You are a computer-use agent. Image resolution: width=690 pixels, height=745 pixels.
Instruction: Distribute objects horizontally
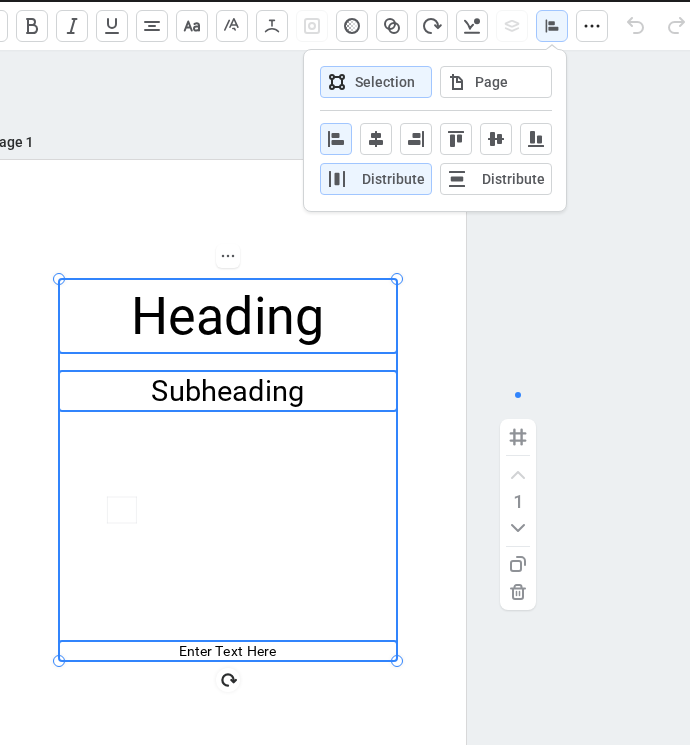coord(376,179)
